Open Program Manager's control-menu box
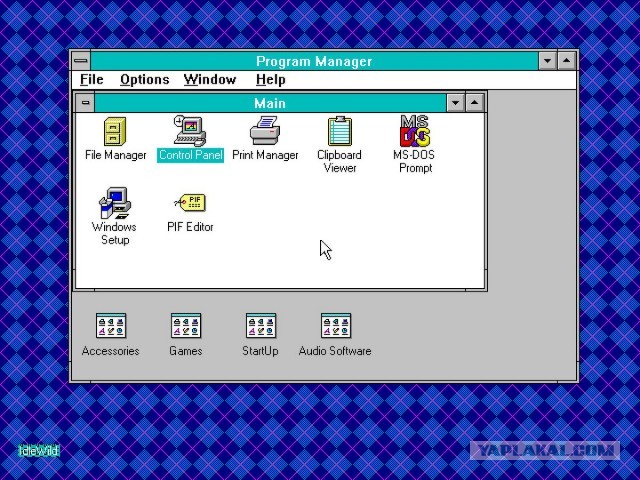 point(81,61)
